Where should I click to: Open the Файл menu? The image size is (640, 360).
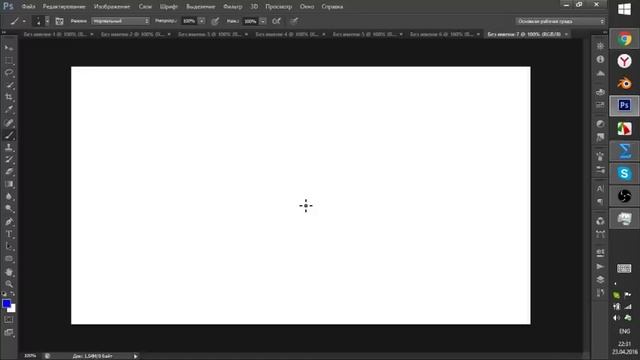[28, 7]
